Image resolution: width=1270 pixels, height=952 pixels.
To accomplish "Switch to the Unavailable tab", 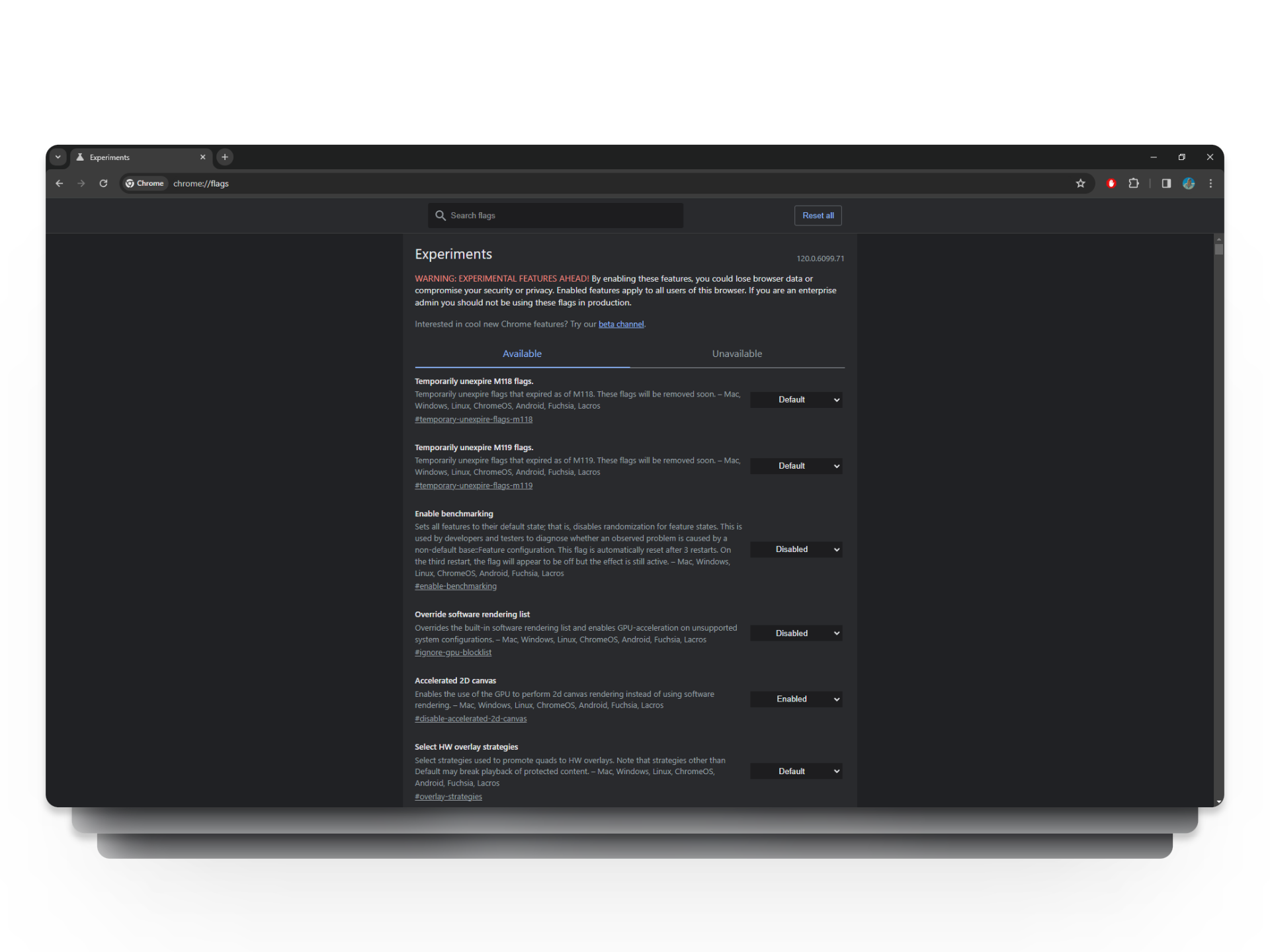I will coord(737,354).
